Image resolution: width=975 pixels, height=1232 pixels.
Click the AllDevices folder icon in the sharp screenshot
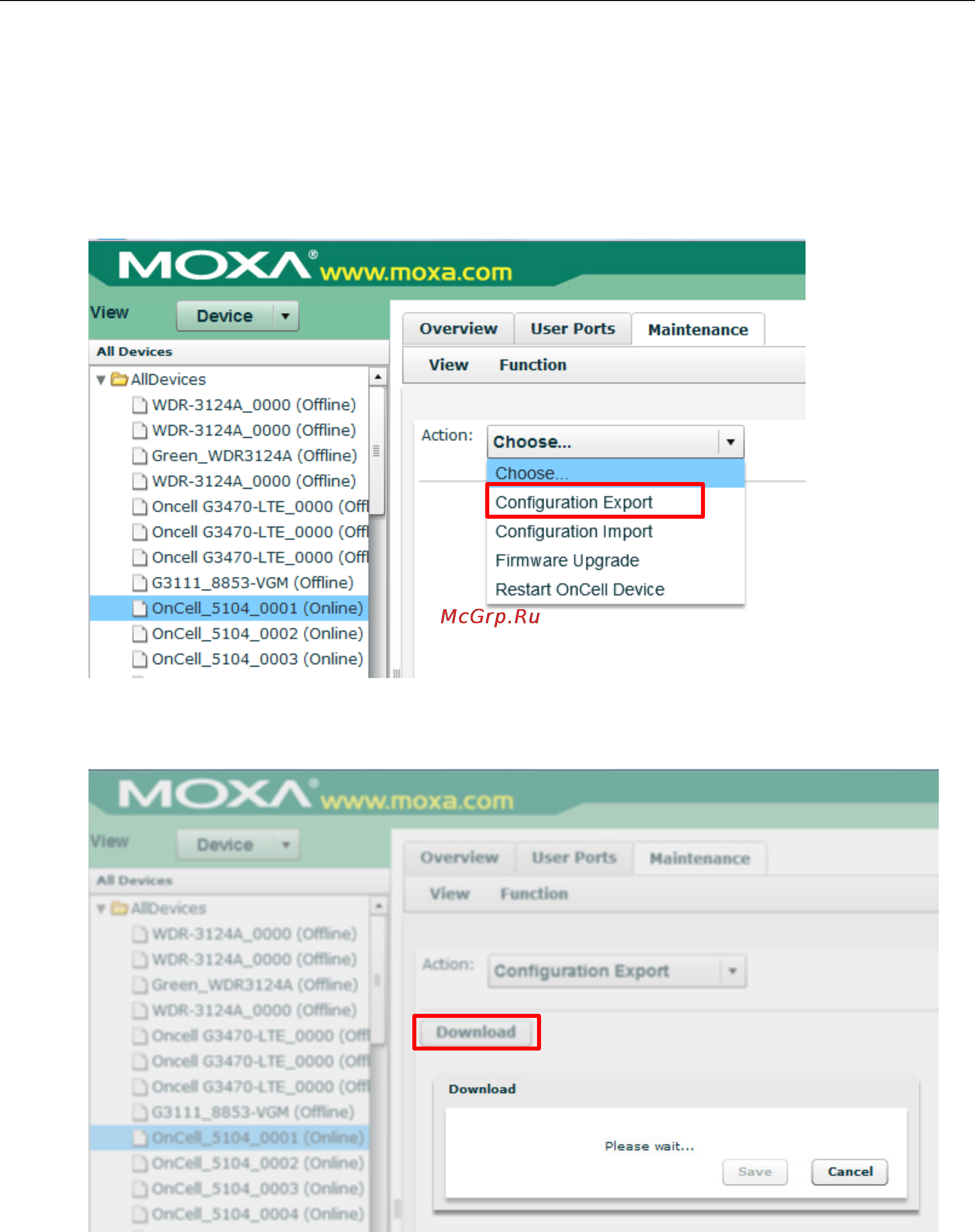click(x=119, y=379)
